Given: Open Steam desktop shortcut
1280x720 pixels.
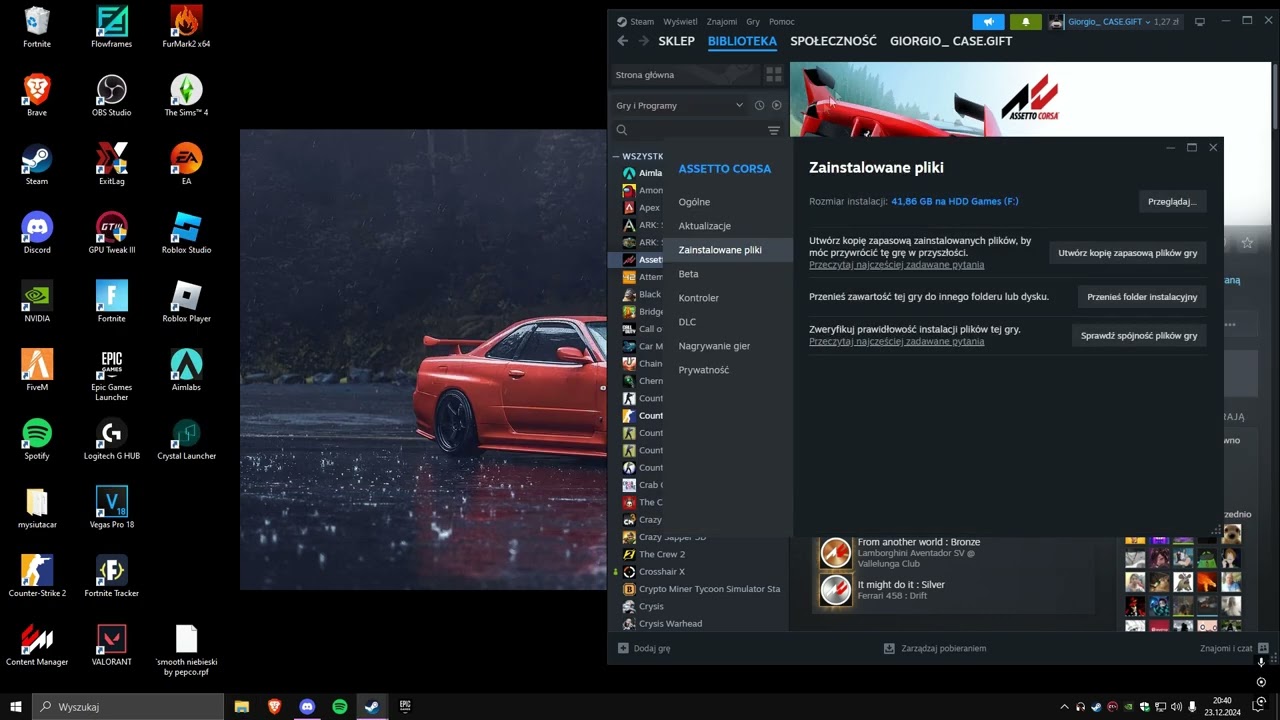Looking at the screenshot, I should coord(37,165).
